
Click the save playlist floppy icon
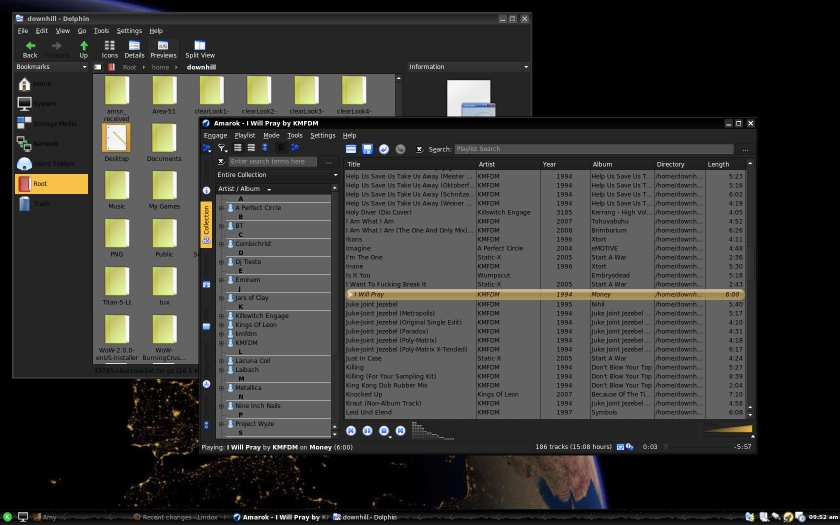coord(367,149)
